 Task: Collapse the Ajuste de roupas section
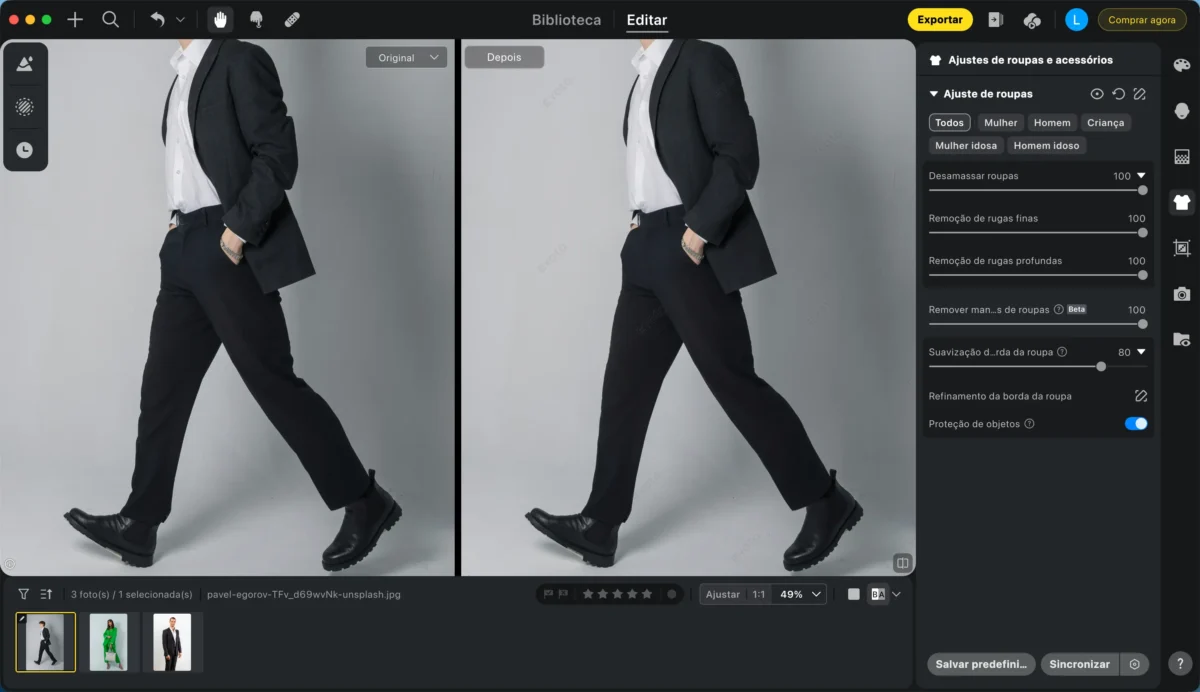[934, 94]
